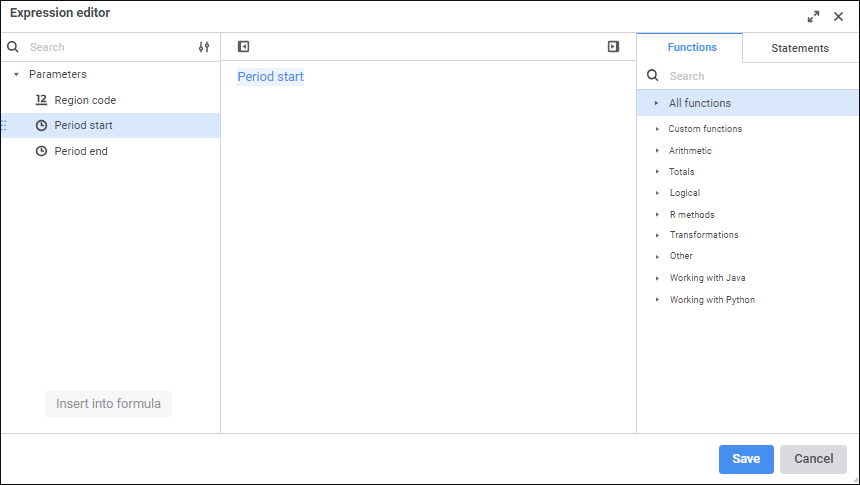This screenshot has width=860, height=485.
Task: Expand the All functions group
Action: [x=656, y=103]
